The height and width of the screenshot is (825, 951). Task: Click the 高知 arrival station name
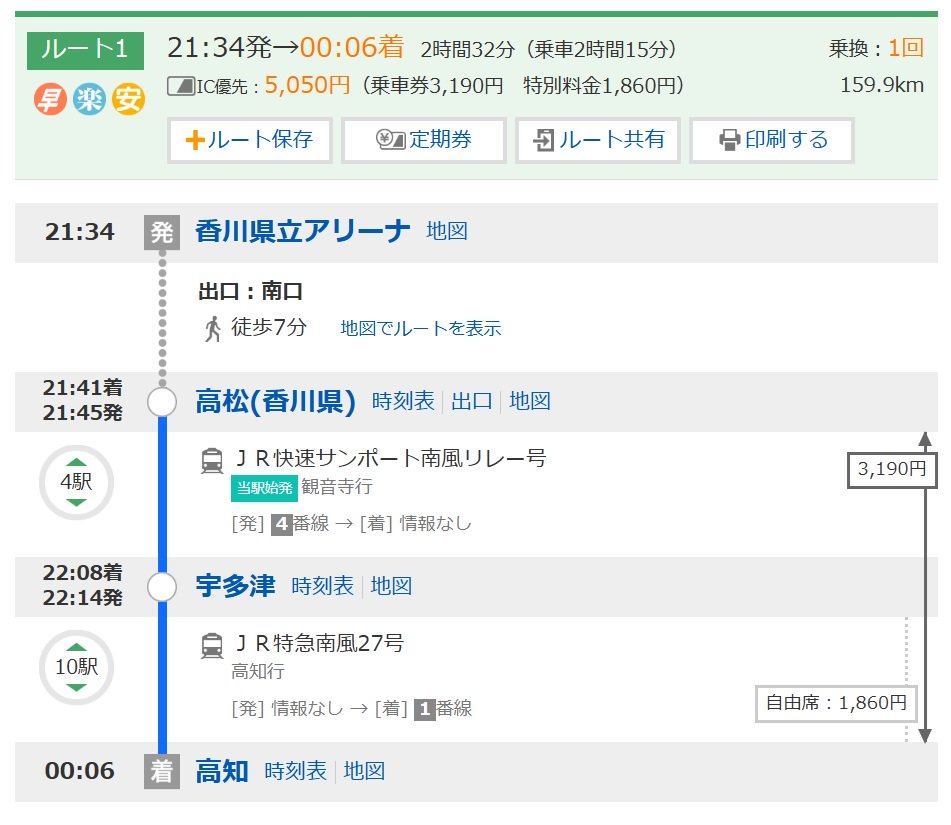coord(222,771)
